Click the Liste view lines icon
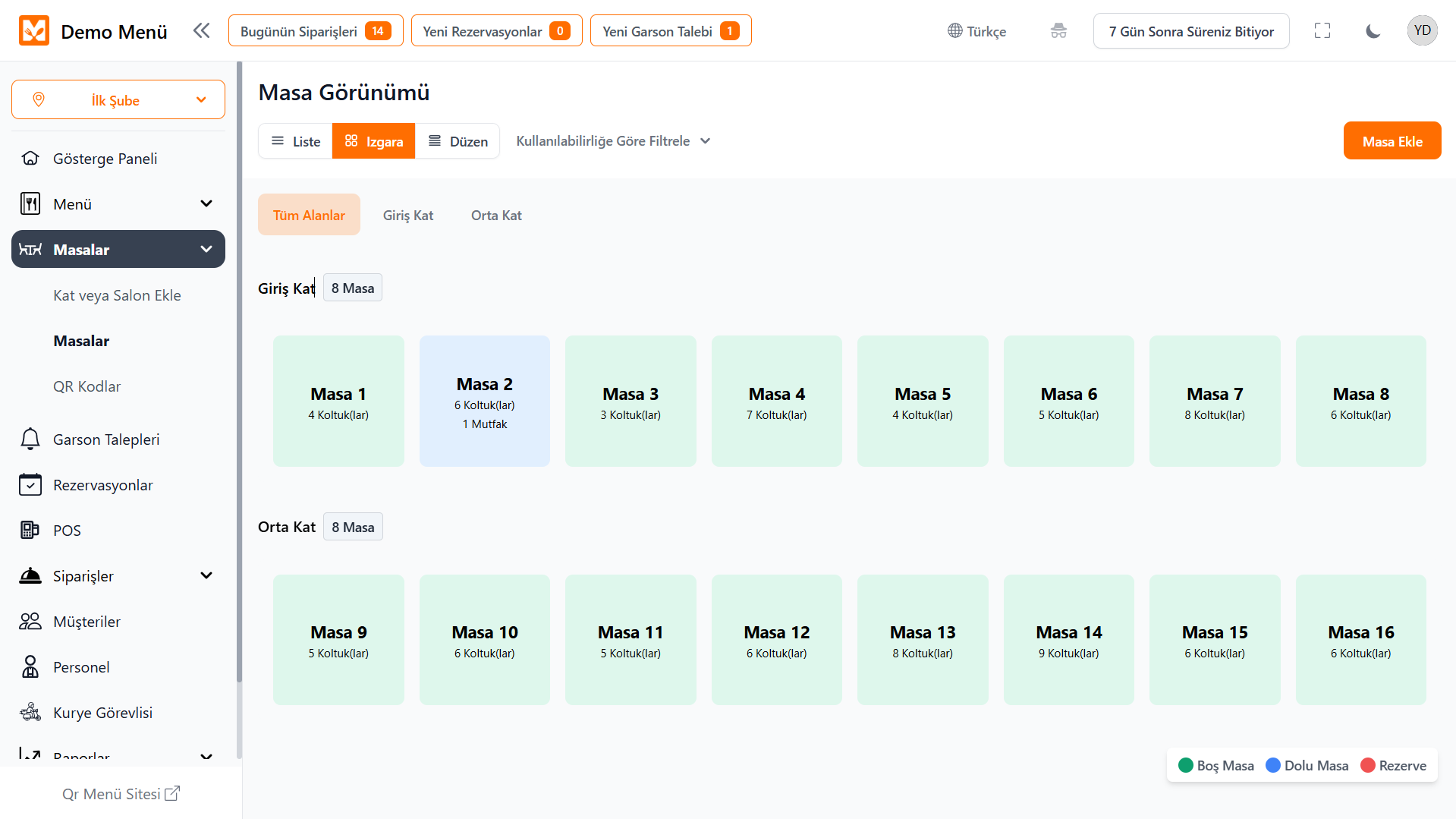1456x819 pixels. click(x=278, y=141)
